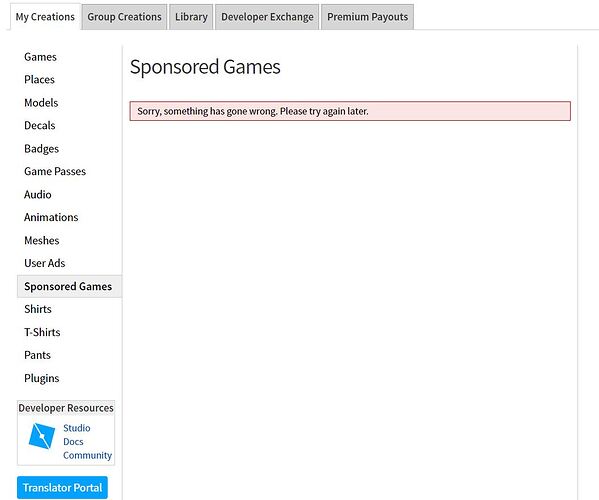Select Decals in the sidebar
Viewport: 599px width, 500px height.
coord(40,125)
